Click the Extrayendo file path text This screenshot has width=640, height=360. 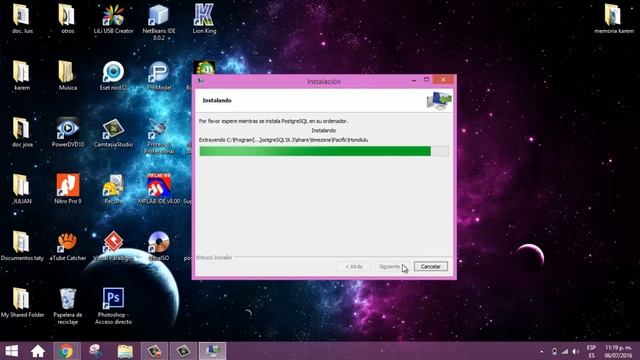tap(283, 140)
